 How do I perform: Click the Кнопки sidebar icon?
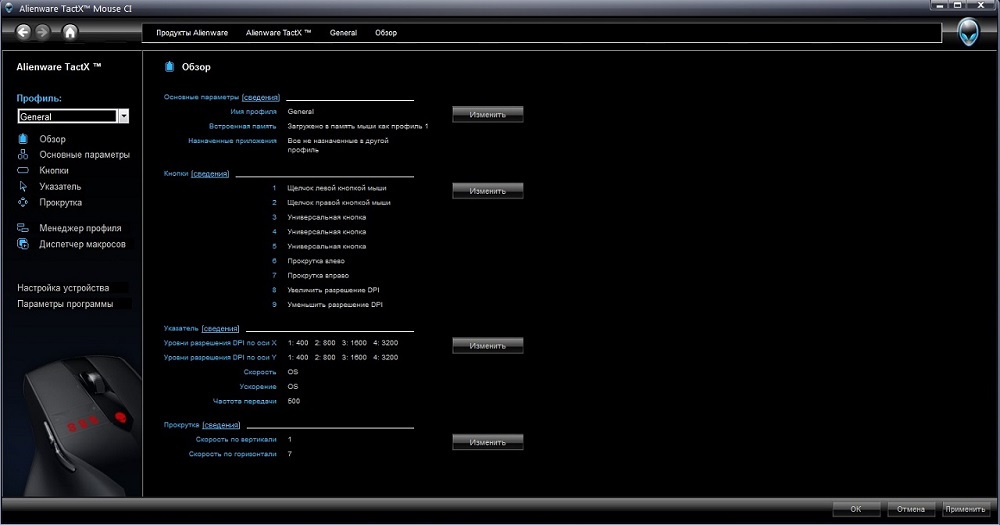pyautogui.click(x=23, y=170)
